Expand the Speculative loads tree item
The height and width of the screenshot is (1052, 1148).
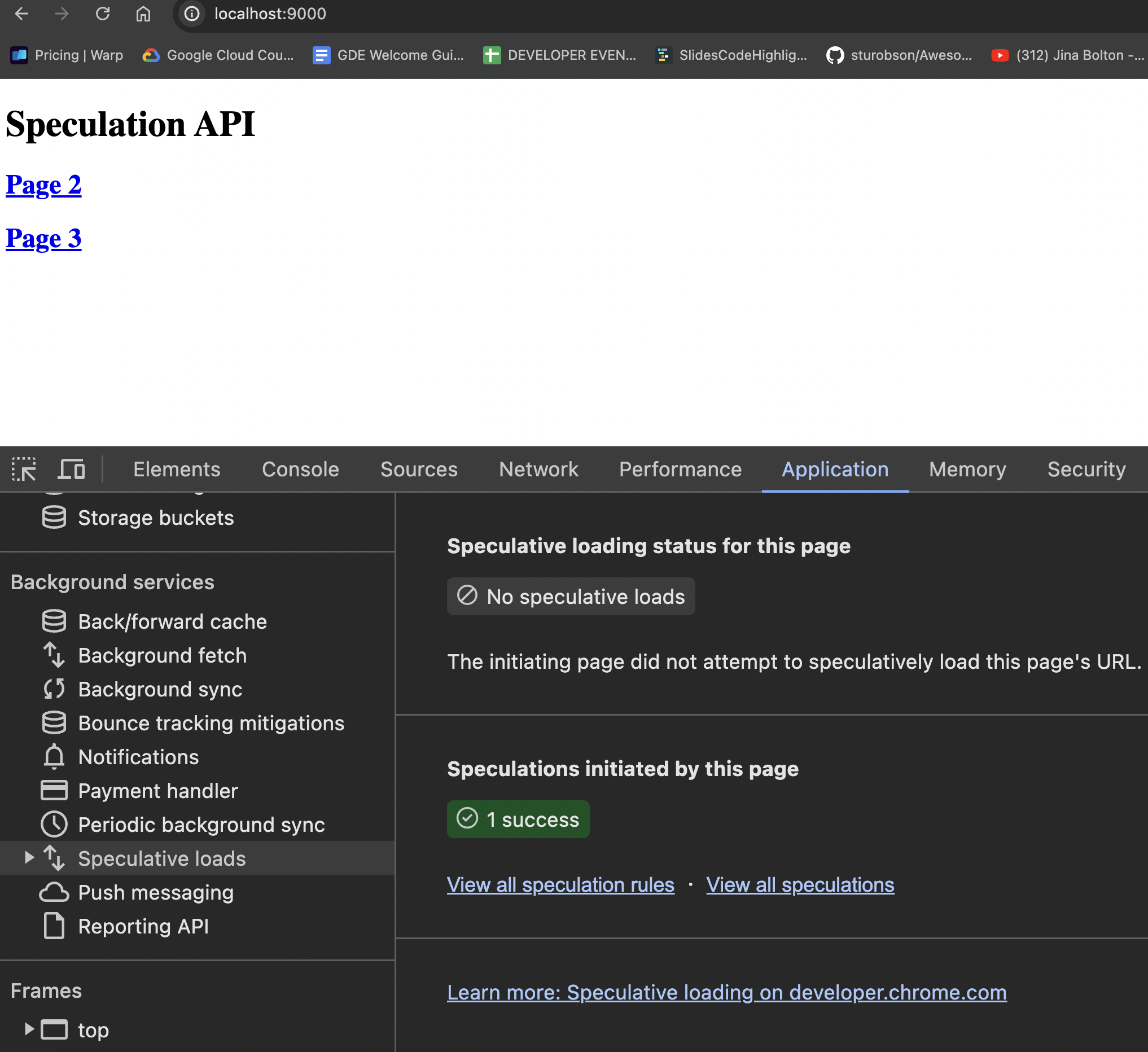[29, 858]
